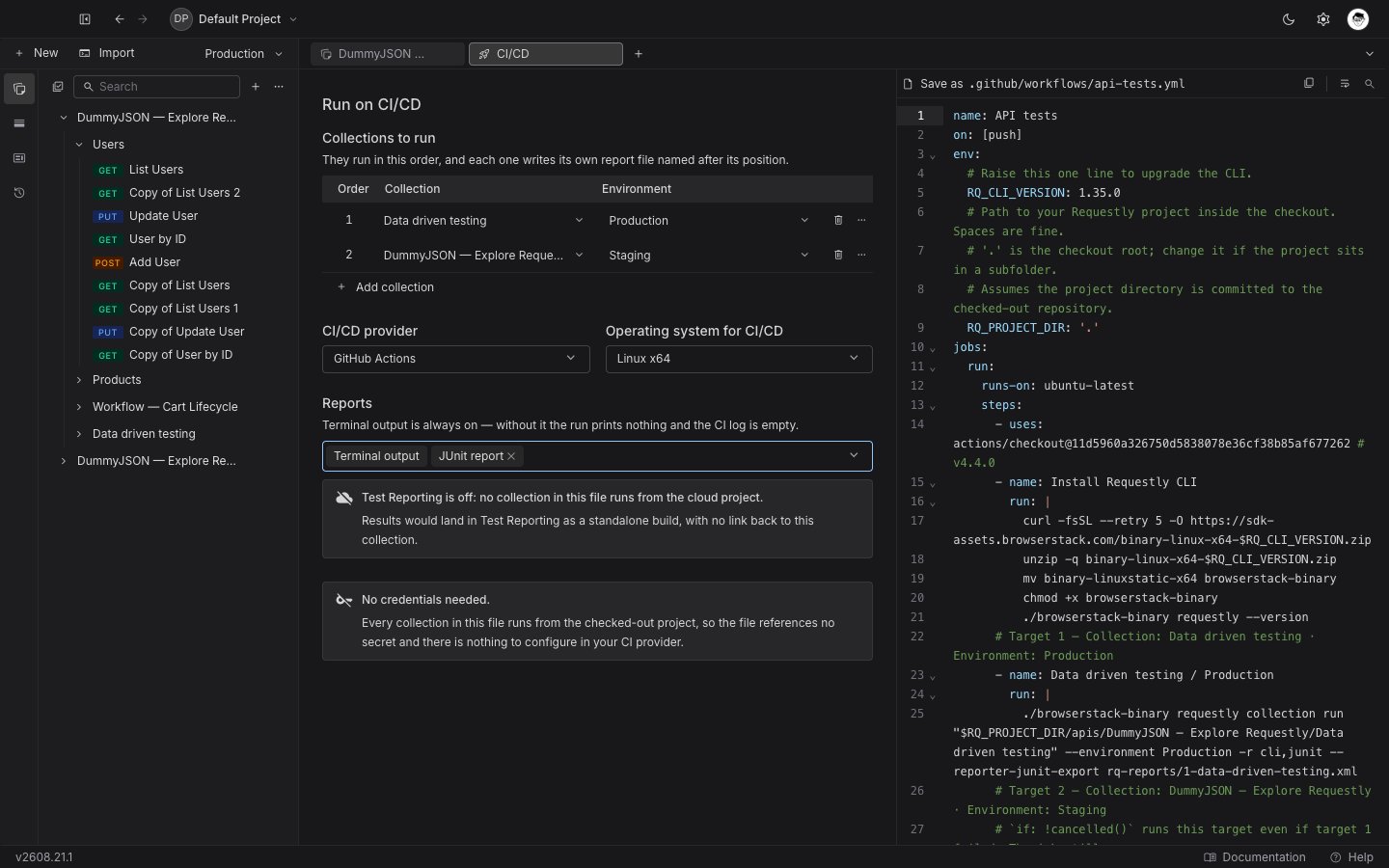This screenshot has width=1389, height=868.
Task: Open the CI/CD provider GitHub Actions dropdown
Action: click(455, 359)
